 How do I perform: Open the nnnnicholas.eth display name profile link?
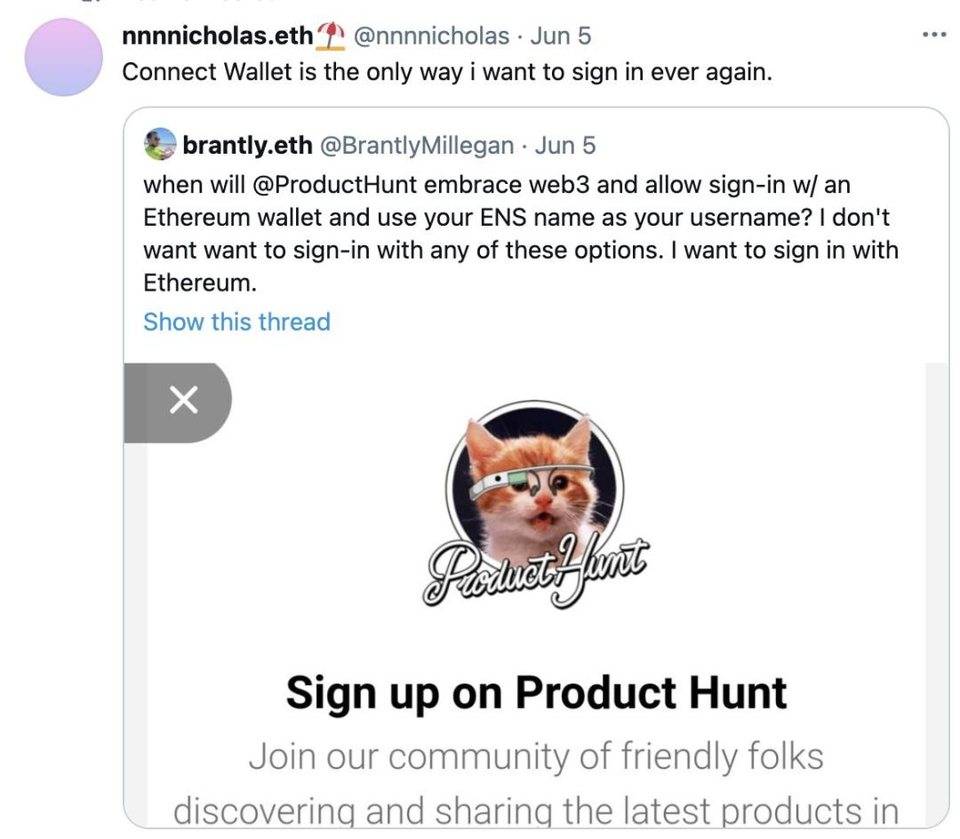pos(217,36)
